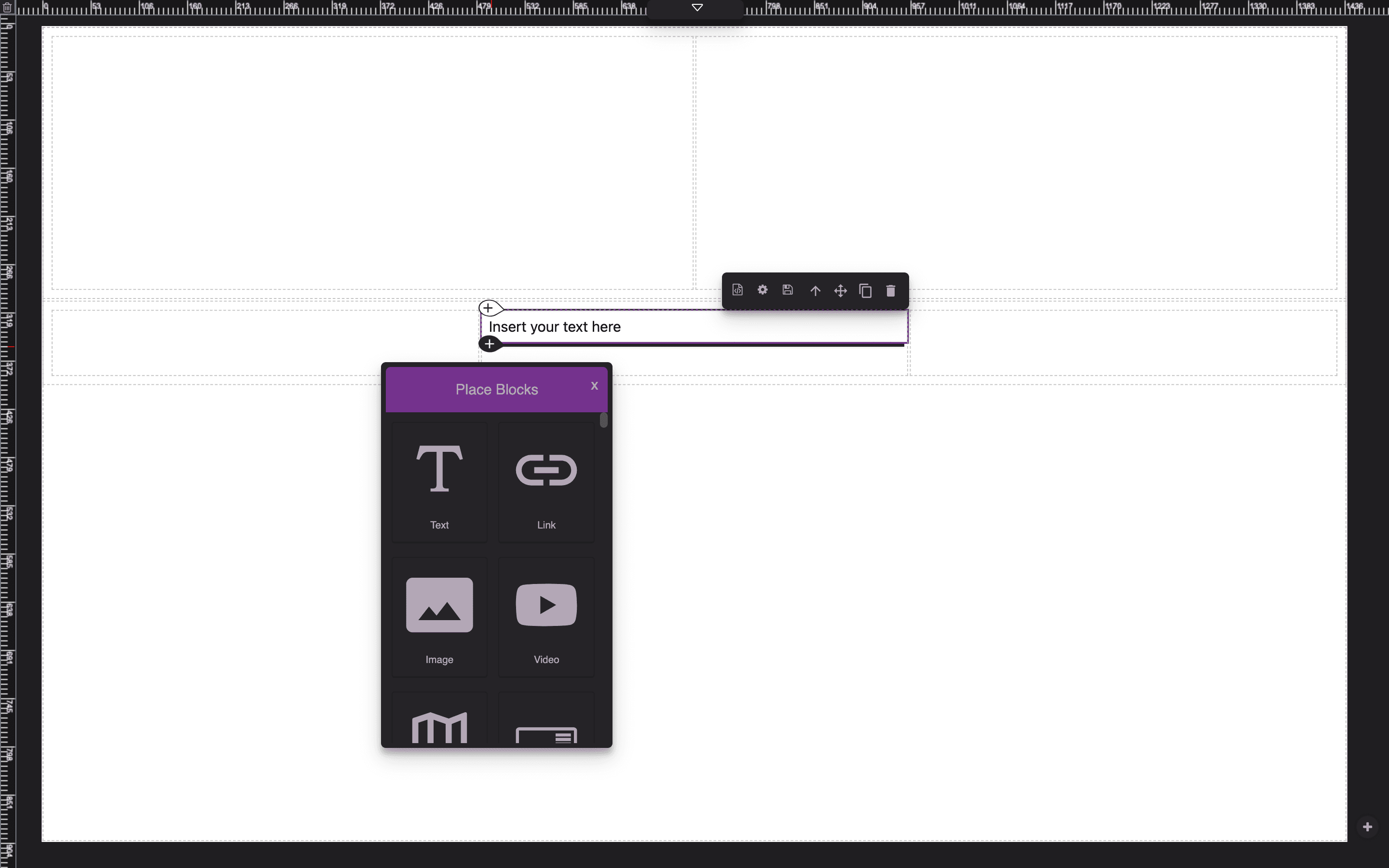The width and height of the screenshot is (1389, 868).
Task: Close the Place Blocks panel
Action: 595,386
